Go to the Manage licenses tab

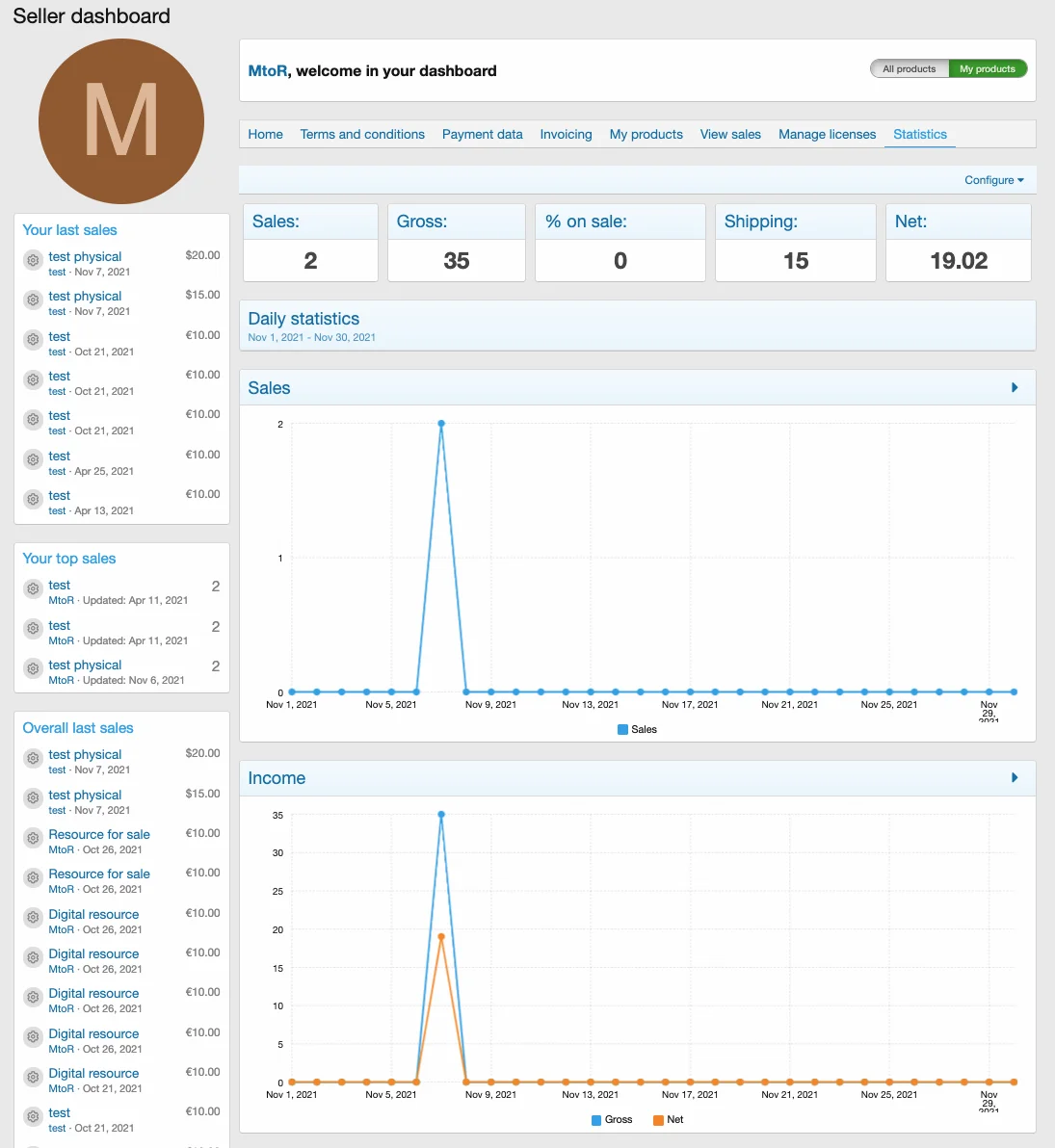(x=827, y=135)
